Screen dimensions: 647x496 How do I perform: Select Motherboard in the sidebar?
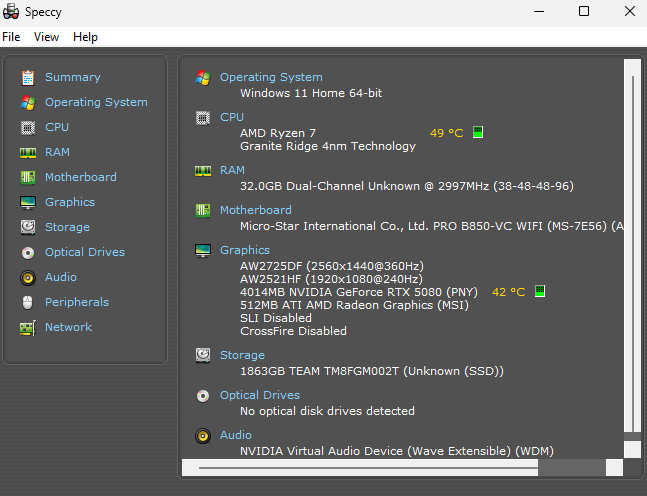(x=81, y=177)
